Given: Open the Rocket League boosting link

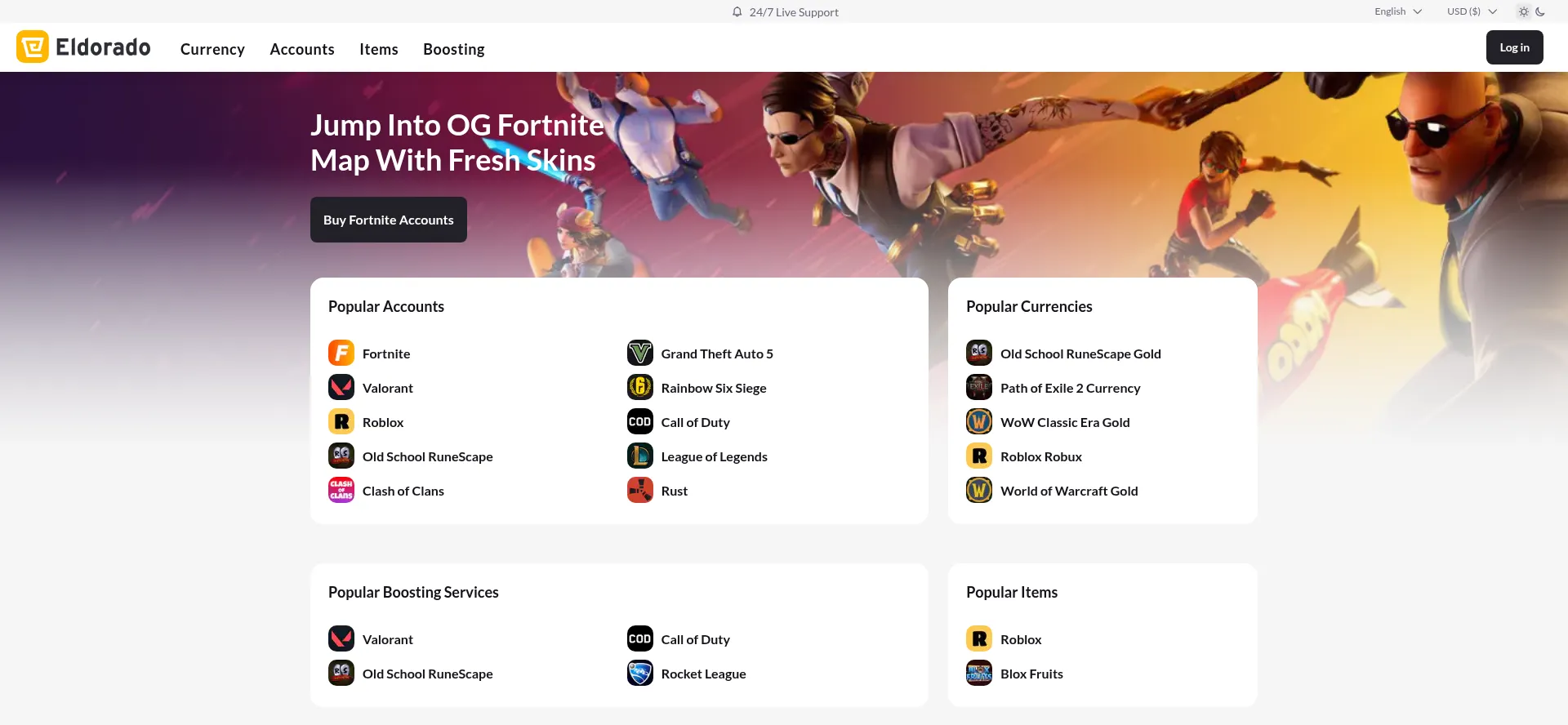Looking at the screenshot, I should point(704,674).
